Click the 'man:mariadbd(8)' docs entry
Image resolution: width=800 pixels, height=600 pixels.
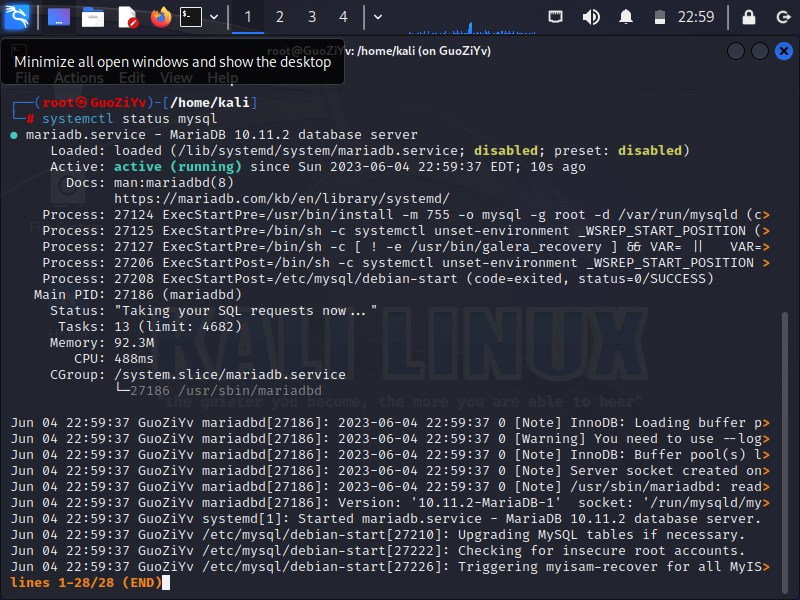173,183
